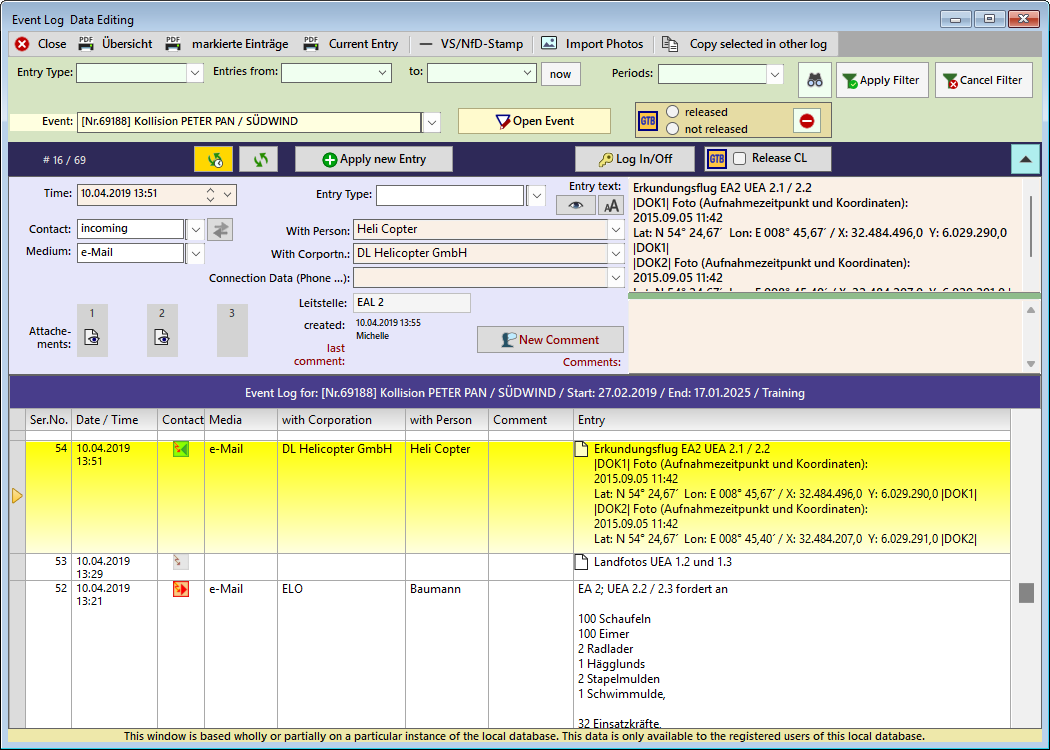Click the font size icon by Entry text
Screen dimensions: 1050x750
click(610, 205)
